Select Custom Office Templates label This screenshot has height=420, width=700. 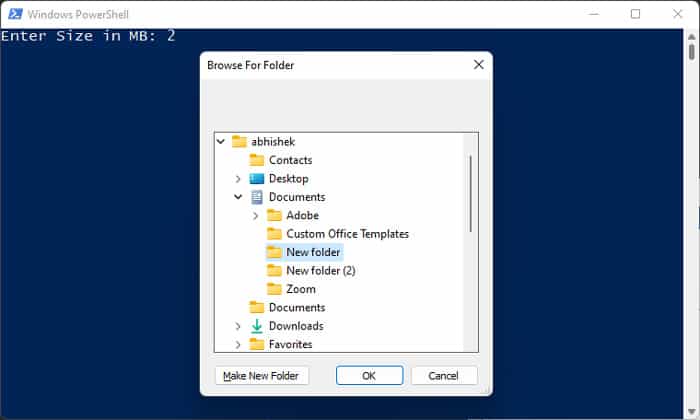tap(347, 233)
